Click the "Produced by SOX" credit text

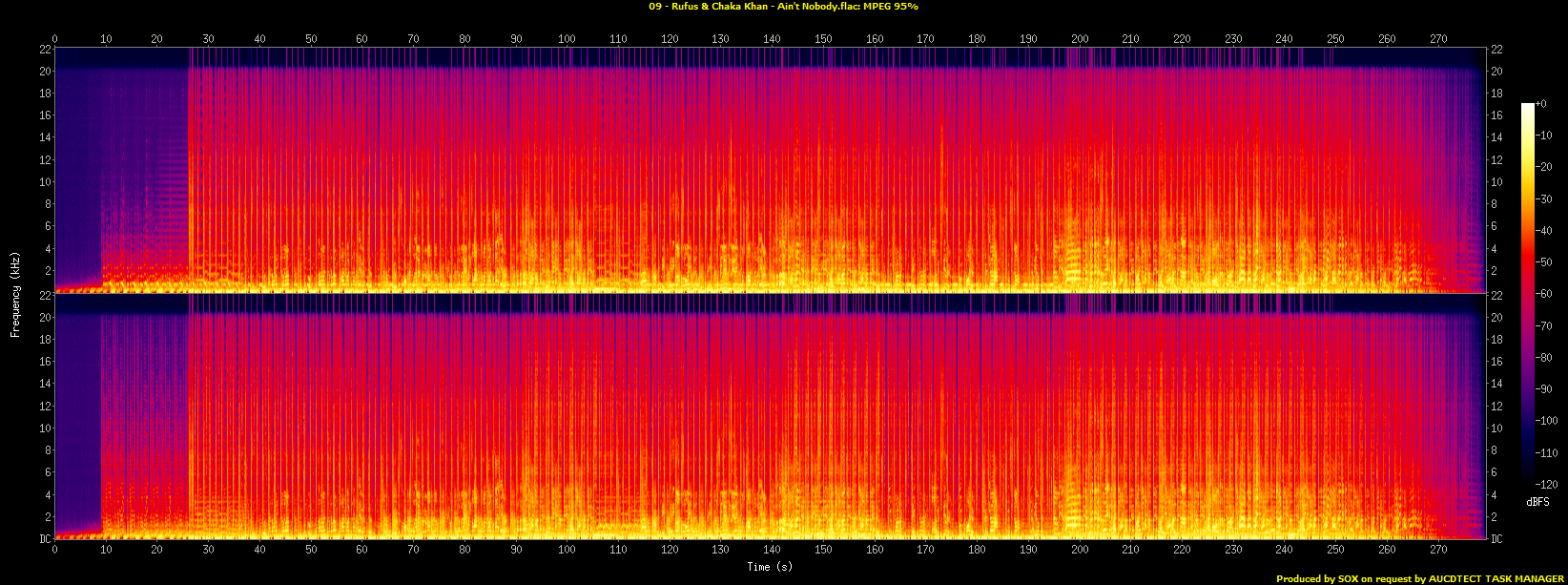[1318, 578]
